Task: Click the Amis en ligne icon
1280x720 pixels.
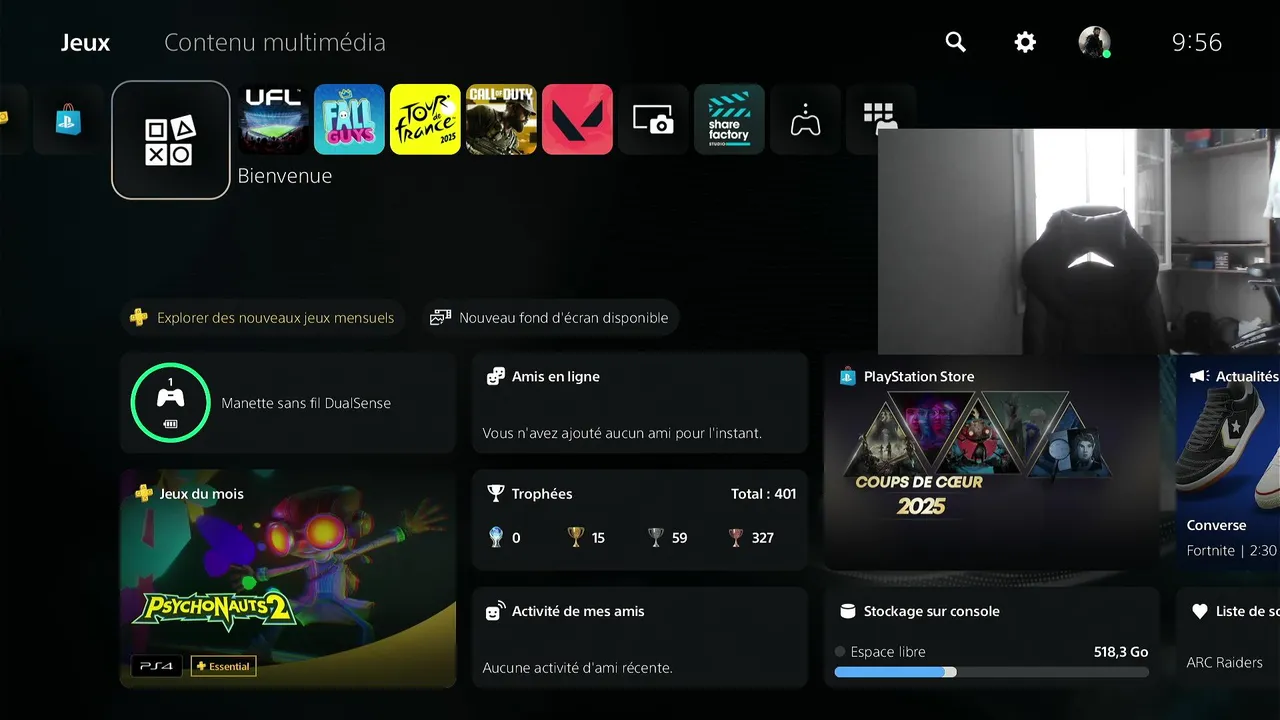Action: (x=495, y=377)
